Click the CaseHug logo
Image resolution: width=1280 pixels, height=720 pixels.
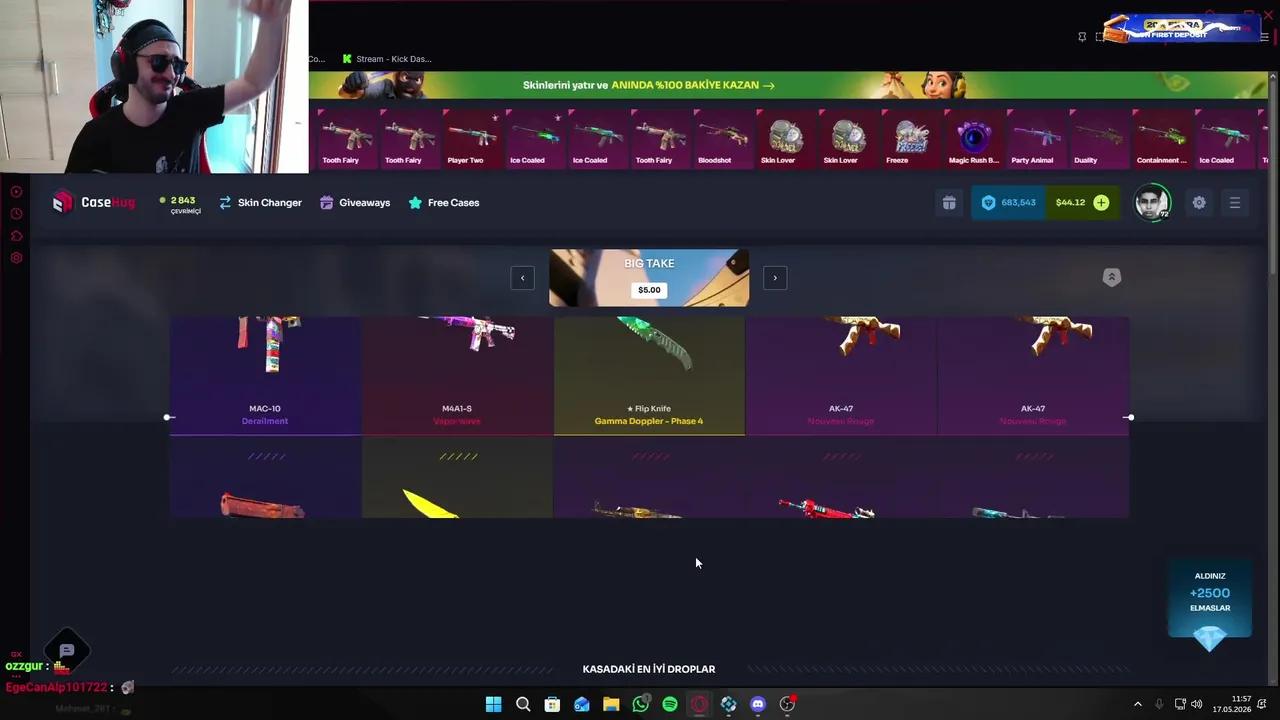click(x=94, y=203)
